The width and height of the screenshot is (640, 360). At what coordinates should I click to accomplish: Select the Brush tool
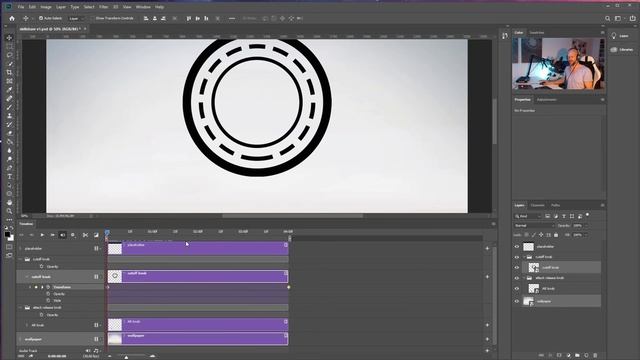[9, 107]
